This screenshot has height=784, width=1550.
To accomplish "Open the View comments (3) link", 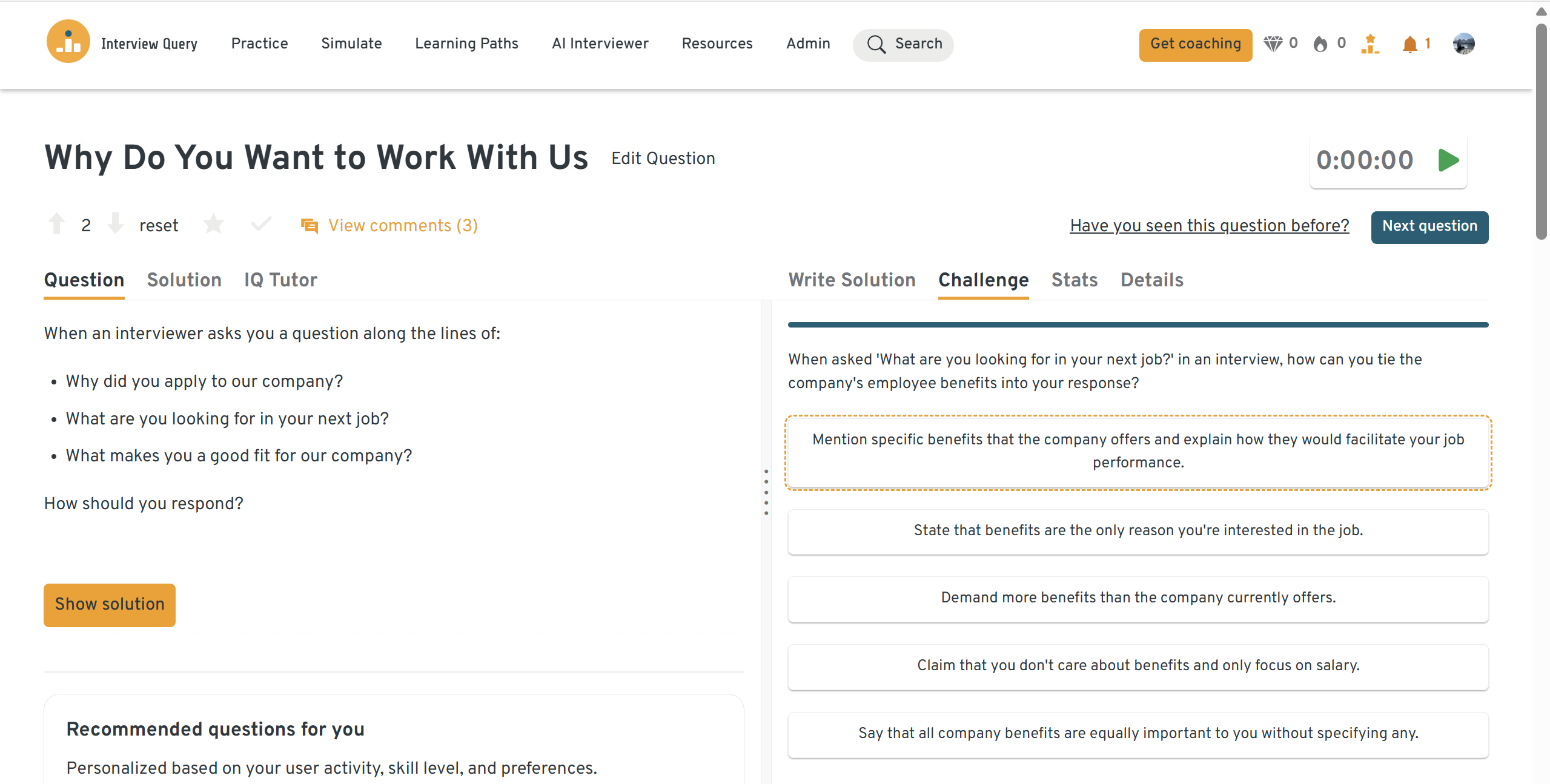I will (x=402, y=226).
